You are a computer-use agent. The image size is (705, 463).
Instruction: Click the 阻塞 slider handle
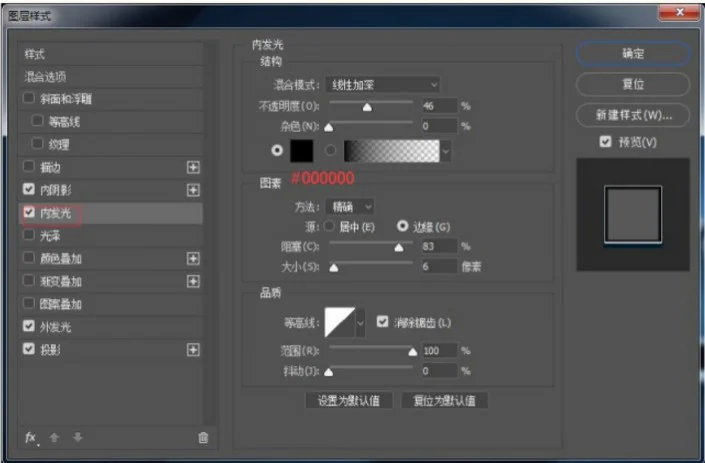pos(399,248)
